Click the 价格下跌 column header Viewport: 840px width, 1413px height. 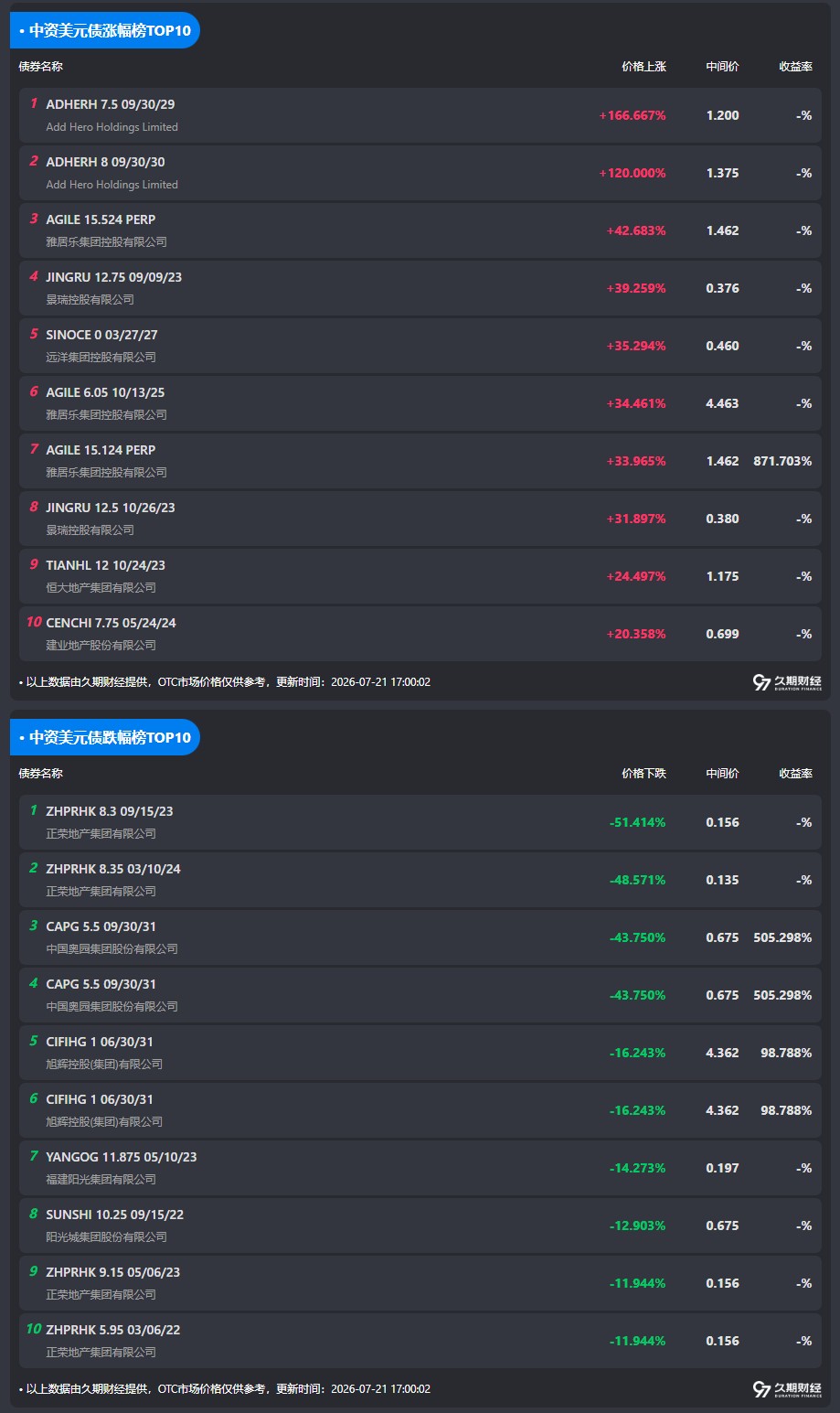[x=643, y=774]
